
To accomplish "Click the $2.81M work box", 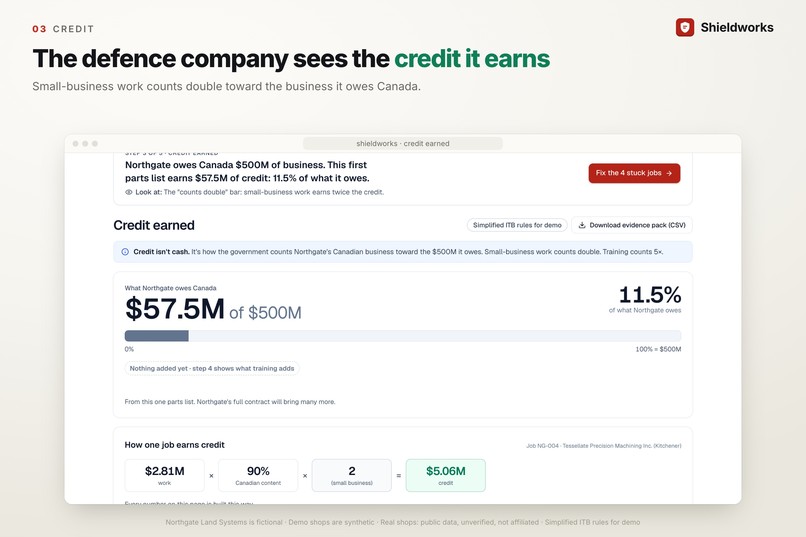I will (164, 475).
